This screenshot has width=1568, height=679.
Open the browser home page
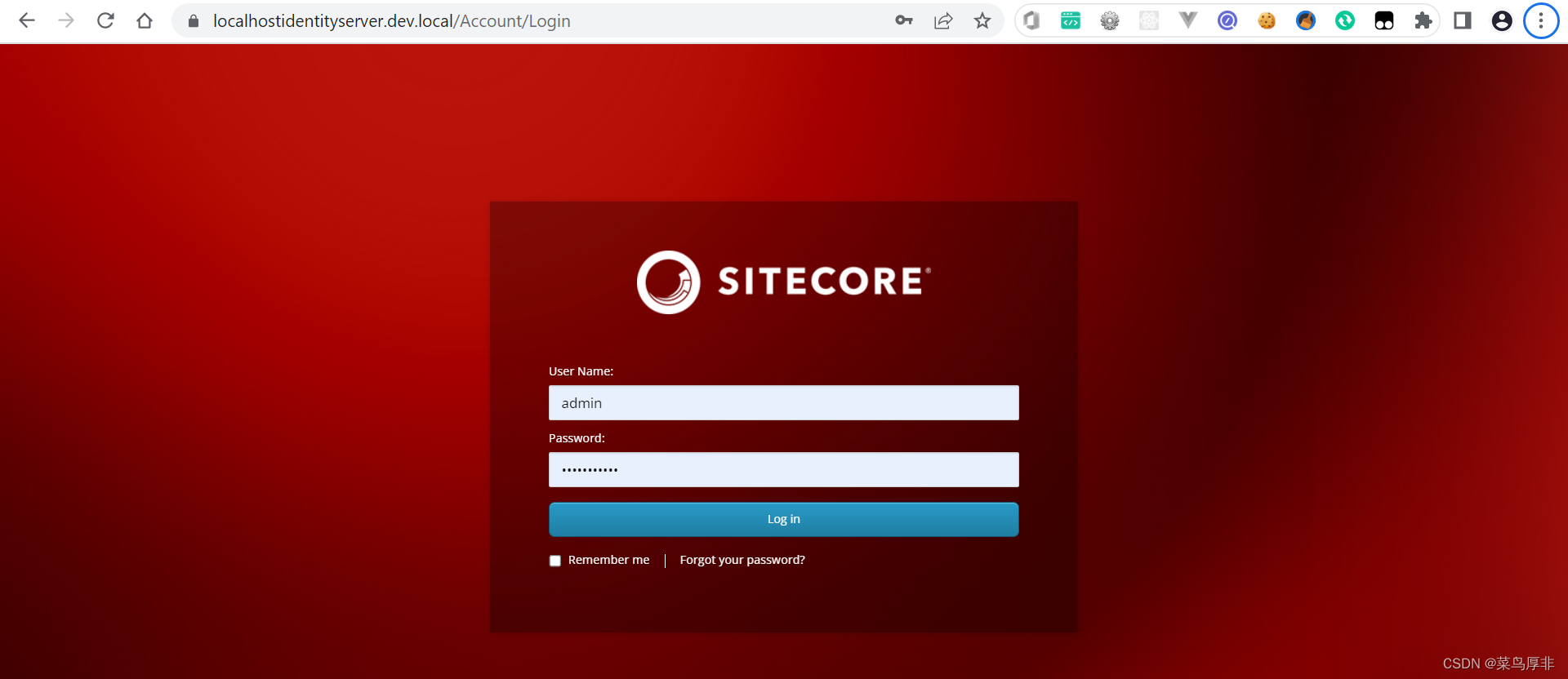pyautogui.click(x=145, y=20)
